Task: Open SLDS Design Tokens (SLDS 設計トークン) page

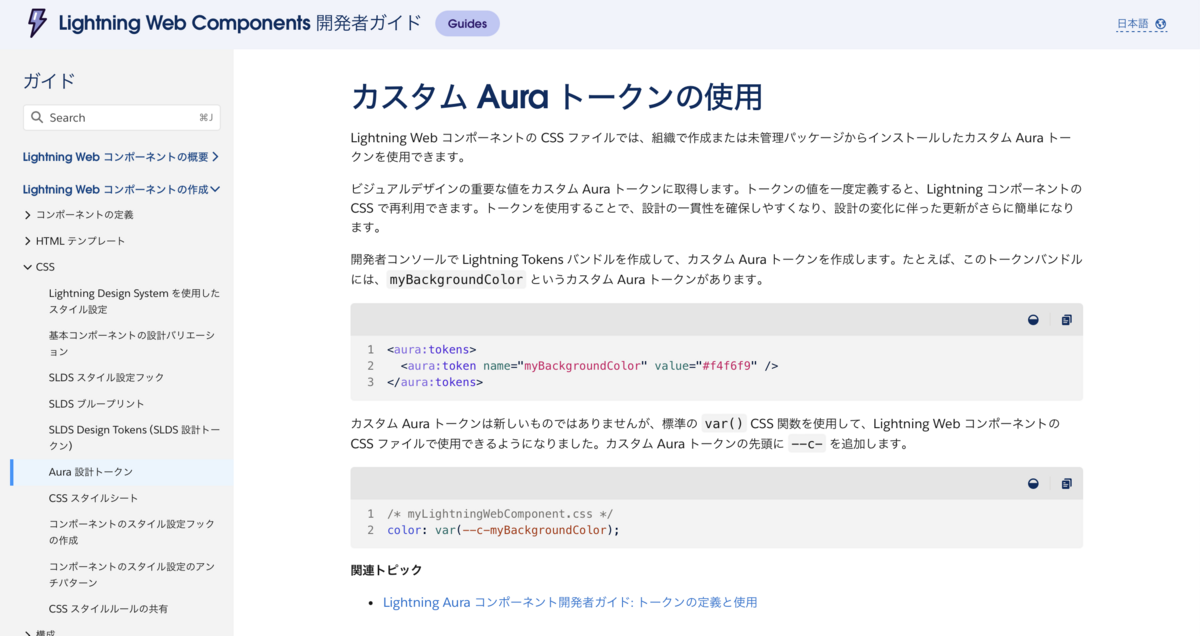Action: tap(134, 438)
